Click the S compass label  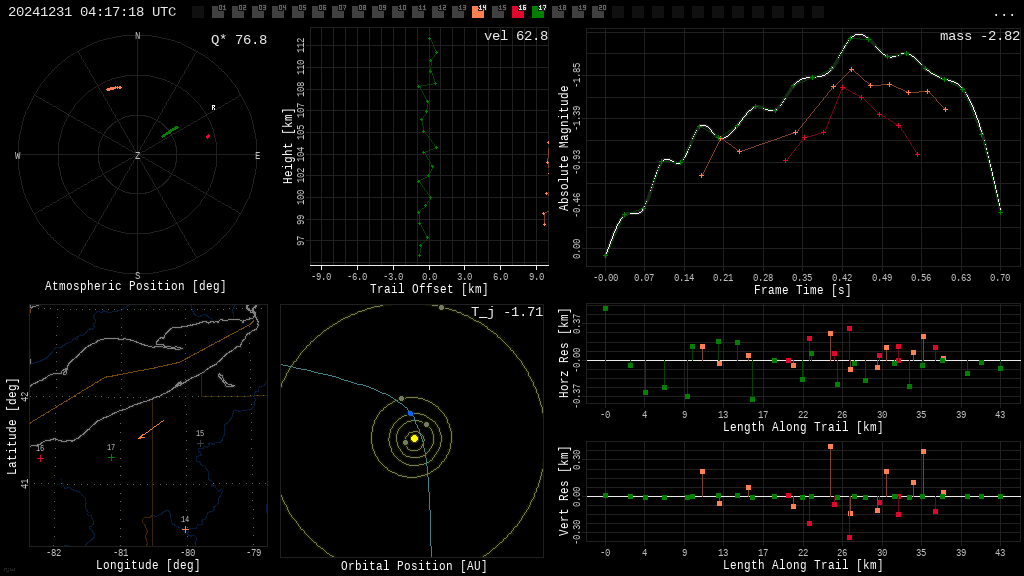point(137,276)
